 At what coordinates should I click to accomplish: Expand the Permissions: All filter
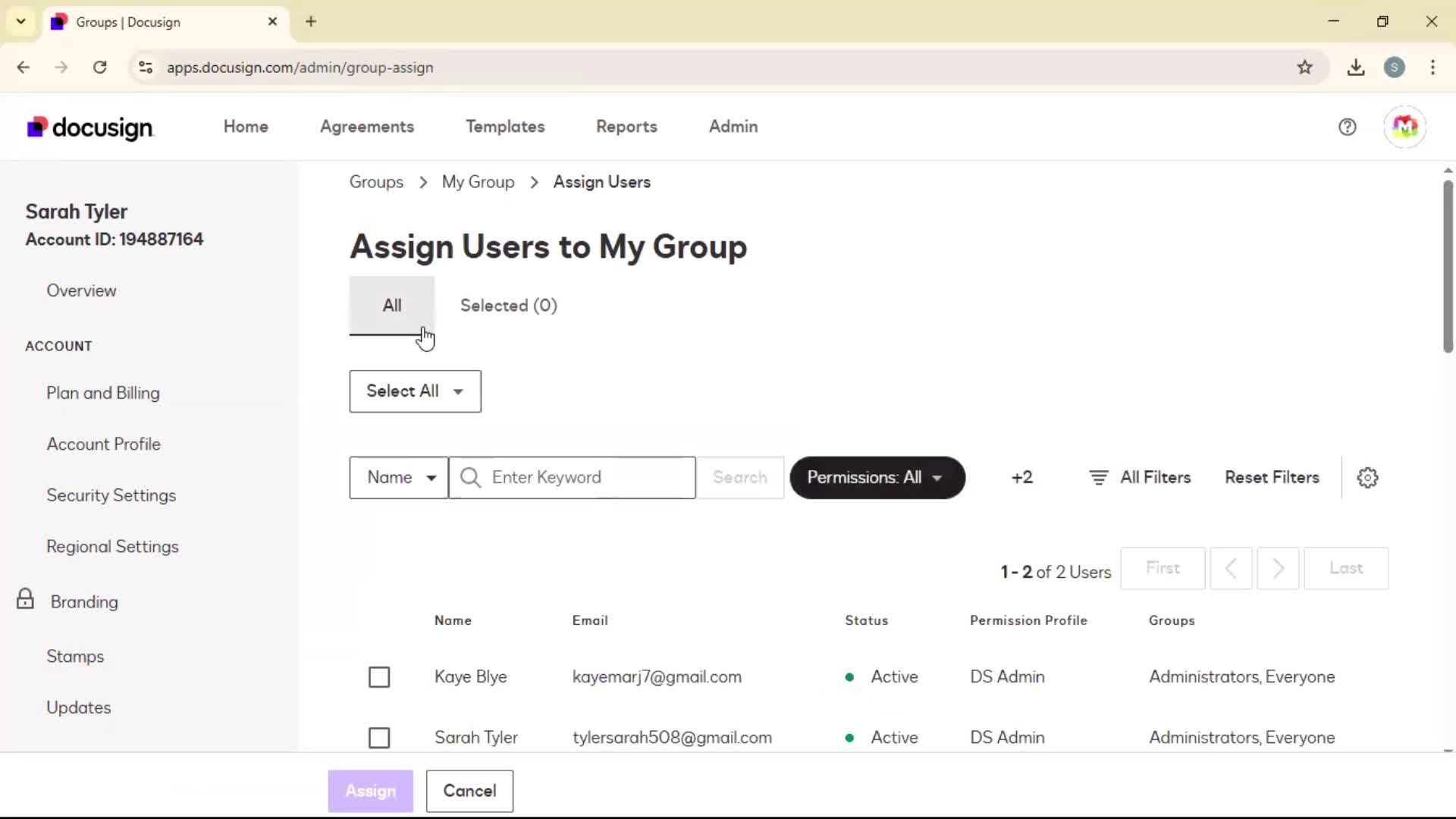click(x=877, y=478)
